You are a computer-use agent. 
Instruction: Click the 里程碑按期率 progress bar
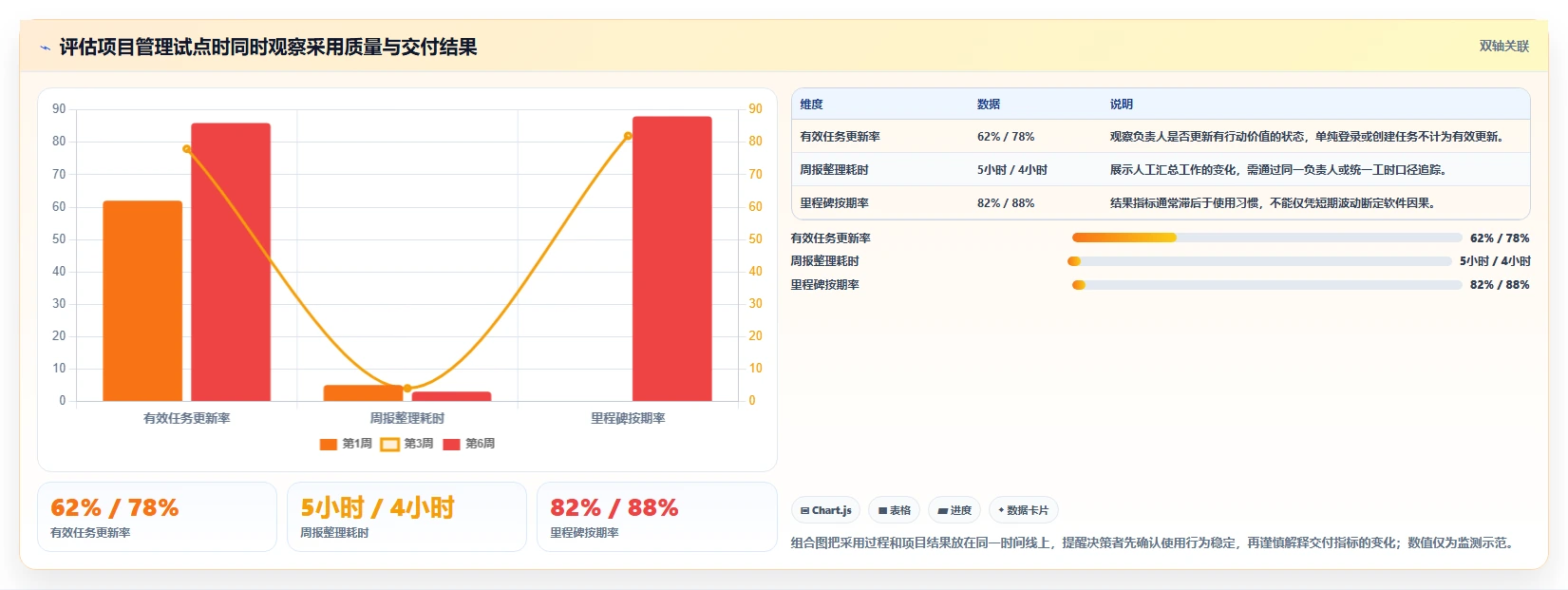point(1267,285)
